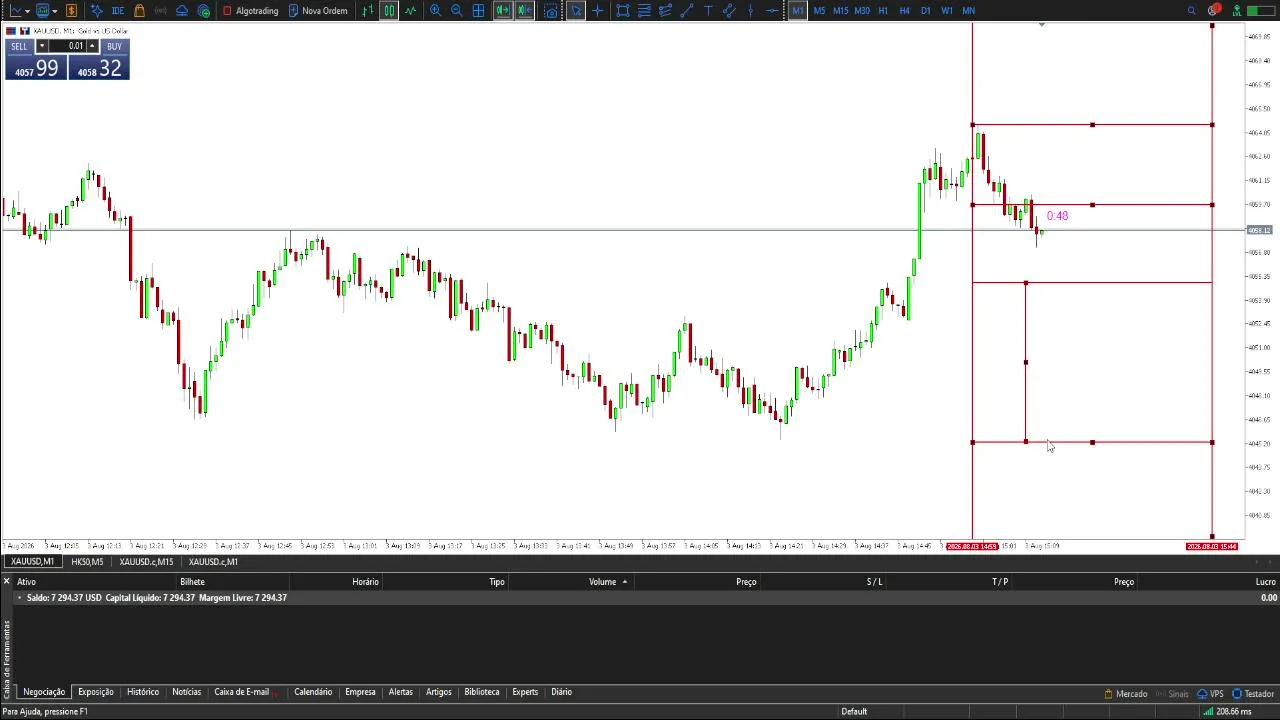1280x720 pixels.
Task: Select the M30 timeframe button
Action: coord(862,10)
